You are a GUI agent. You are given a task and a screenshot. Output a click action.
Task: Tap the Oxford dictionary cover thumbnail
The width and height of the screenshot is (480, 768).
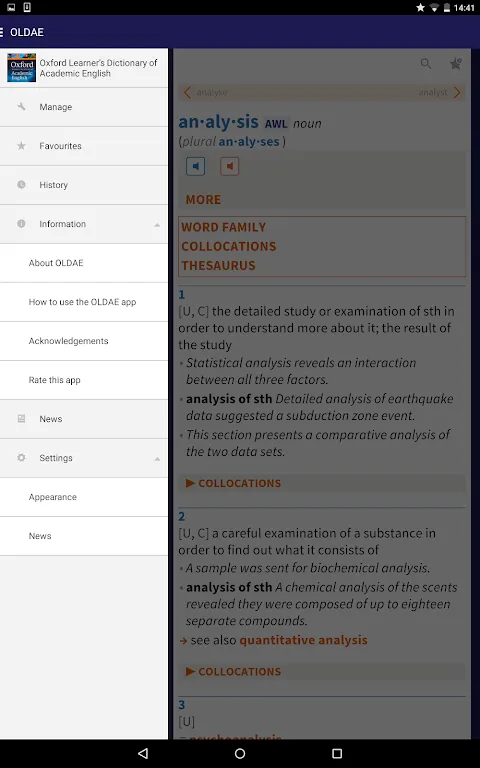point(22,68)
